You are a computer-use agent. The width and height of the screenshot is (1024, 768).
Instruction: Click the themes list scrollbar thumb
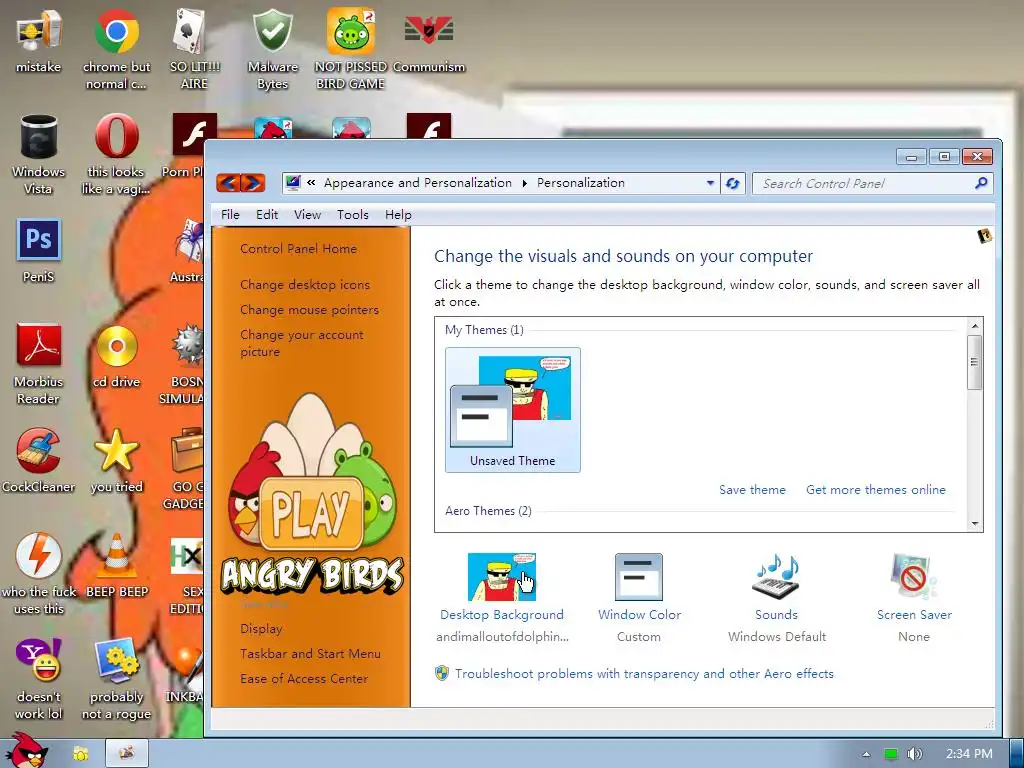click(974, 362)
